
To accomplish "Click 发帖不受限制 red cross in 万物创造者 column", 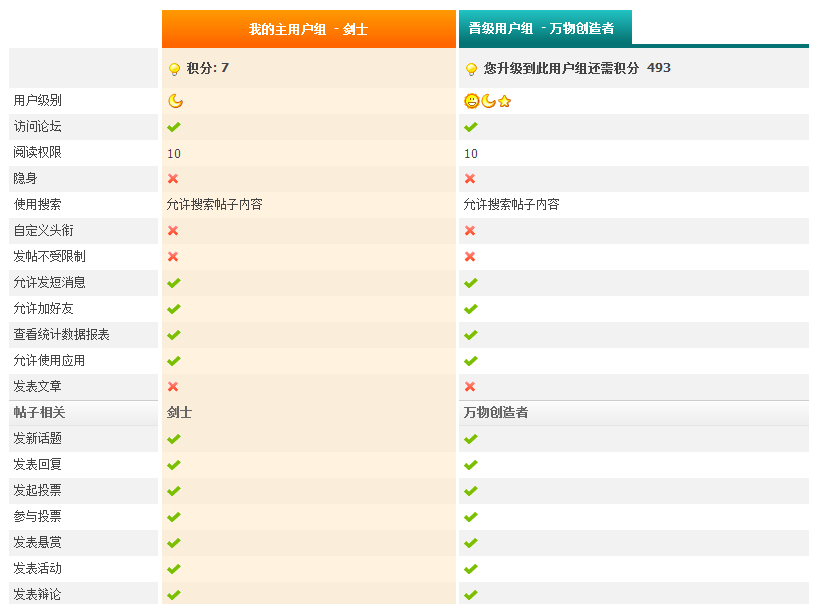I will (470, 256).
